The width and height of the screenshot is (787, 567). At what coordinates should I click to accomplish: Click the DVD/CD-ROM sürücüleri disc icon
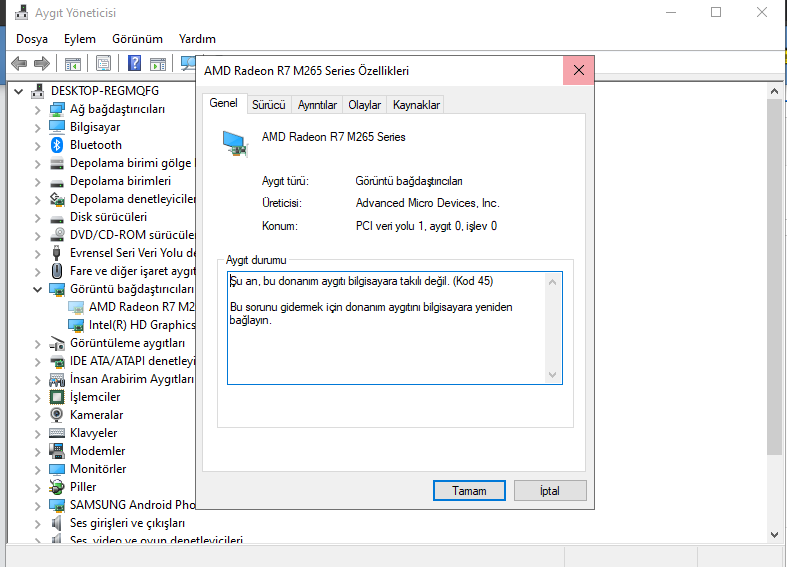pos(57,235)
